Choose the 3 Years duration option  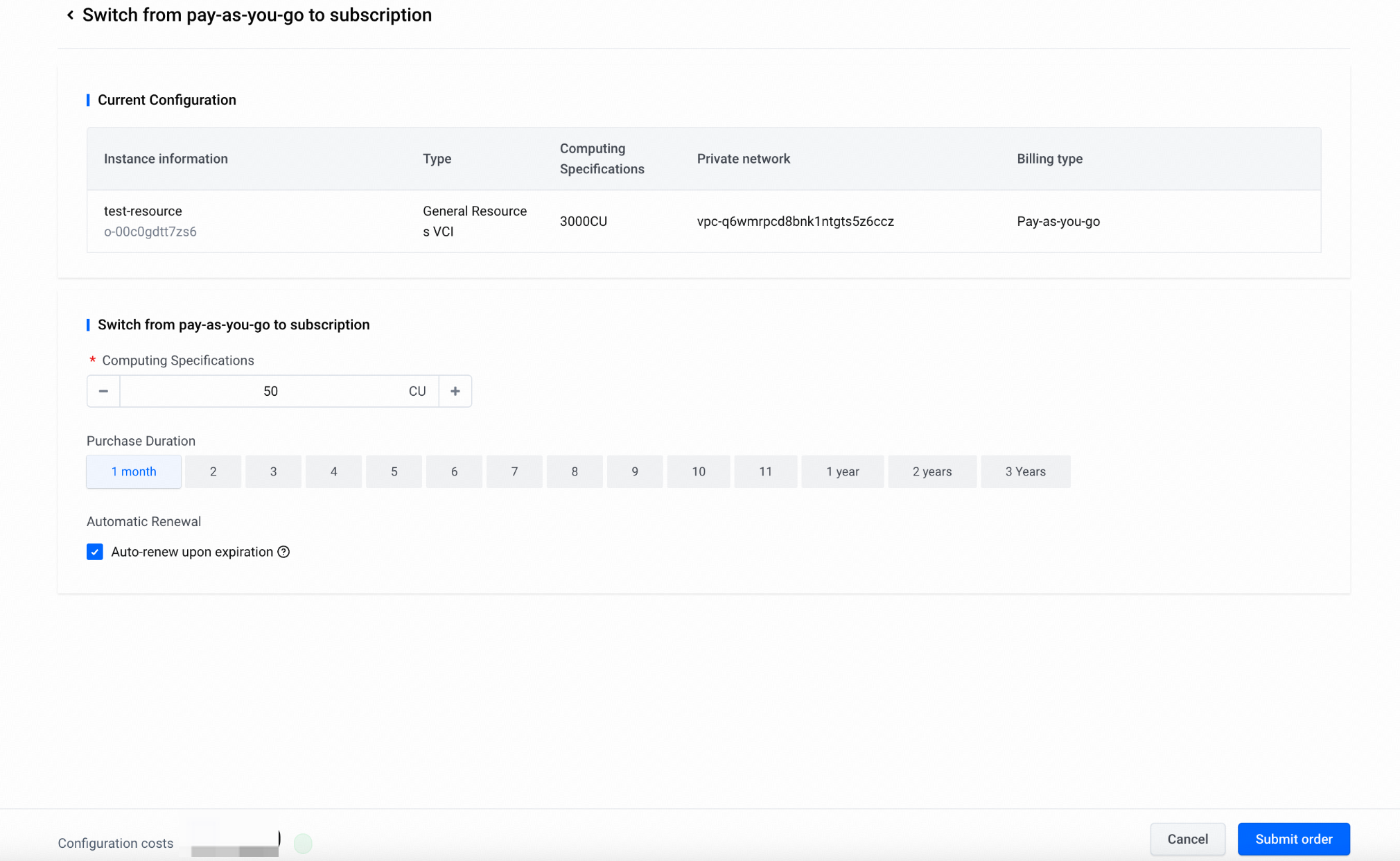(1026, 471)
